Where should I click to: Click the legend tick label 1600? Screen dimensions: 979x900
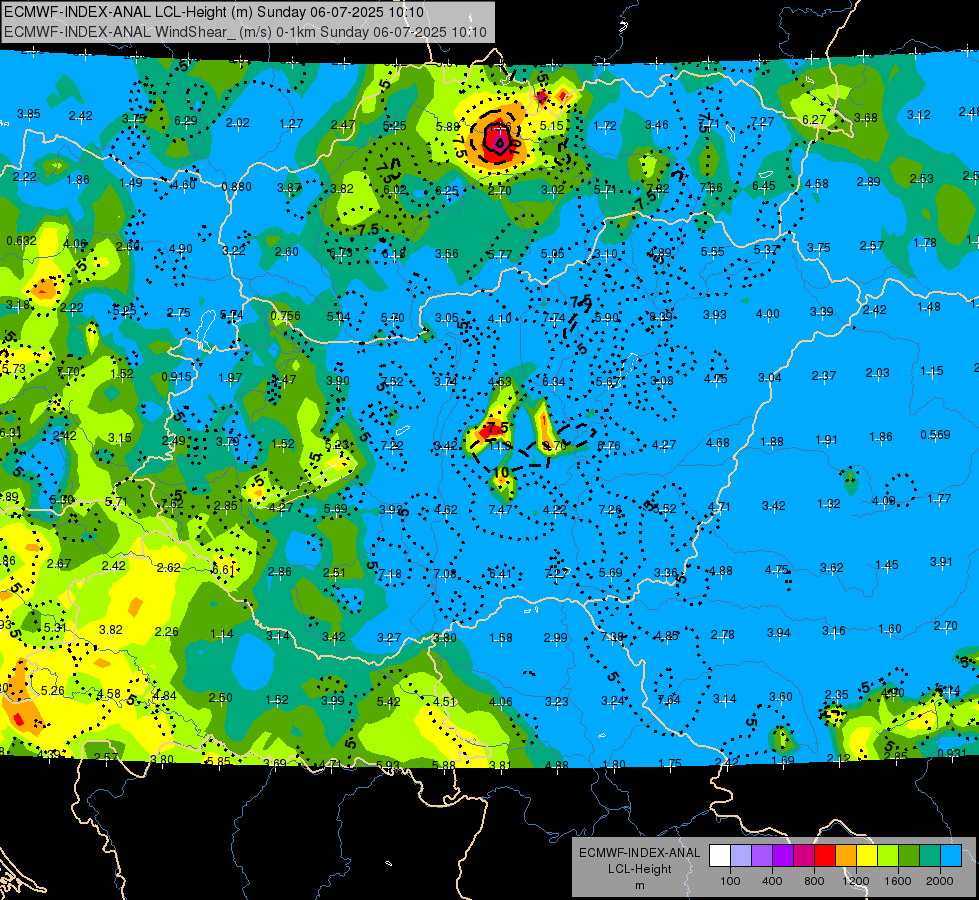click(x=898, y=881)
